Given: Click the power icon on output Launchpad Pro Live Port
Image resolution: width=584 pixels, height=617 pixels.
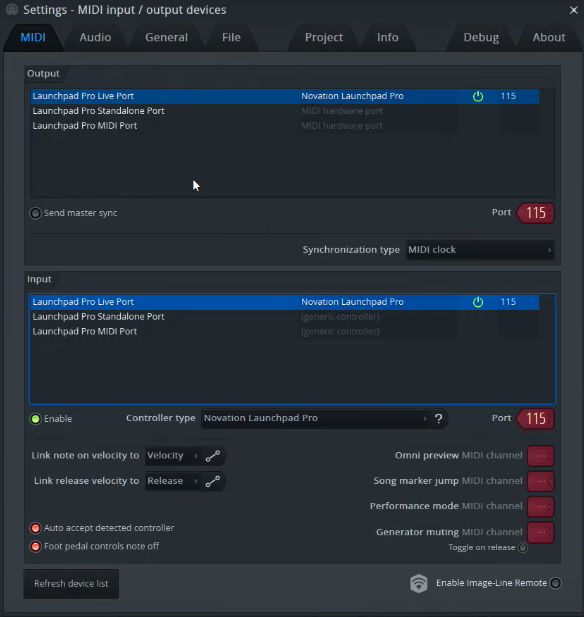Looking at the screenshot, I should [x=478, y=96].
